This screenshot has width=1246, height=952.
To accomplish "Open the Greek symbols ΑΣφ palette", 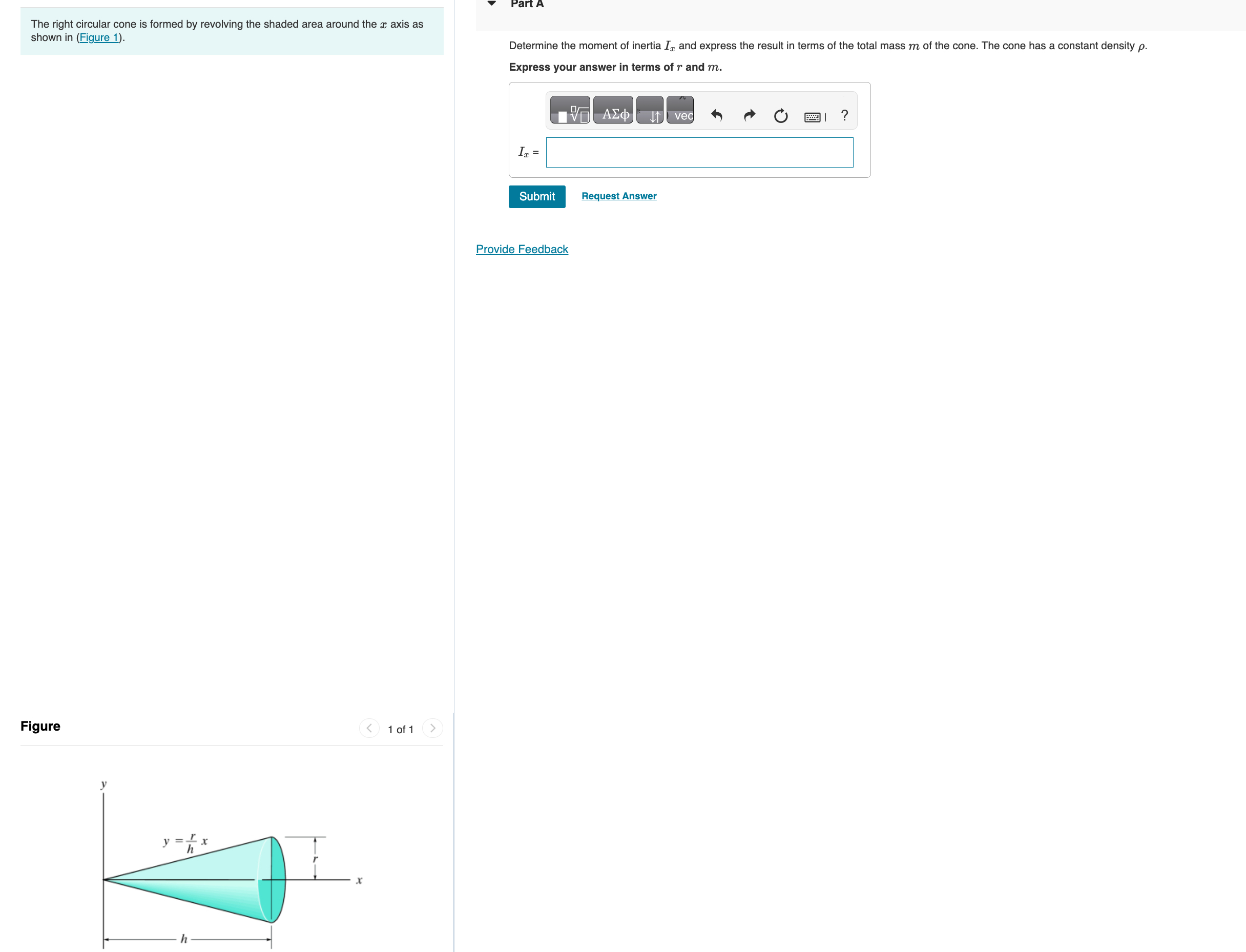I will coord(613,110).
